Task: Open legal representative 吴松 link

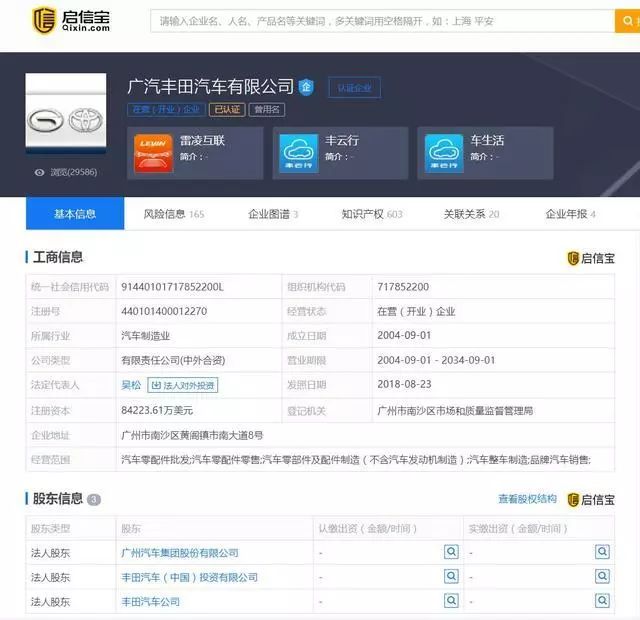Action: coord(131,385)
